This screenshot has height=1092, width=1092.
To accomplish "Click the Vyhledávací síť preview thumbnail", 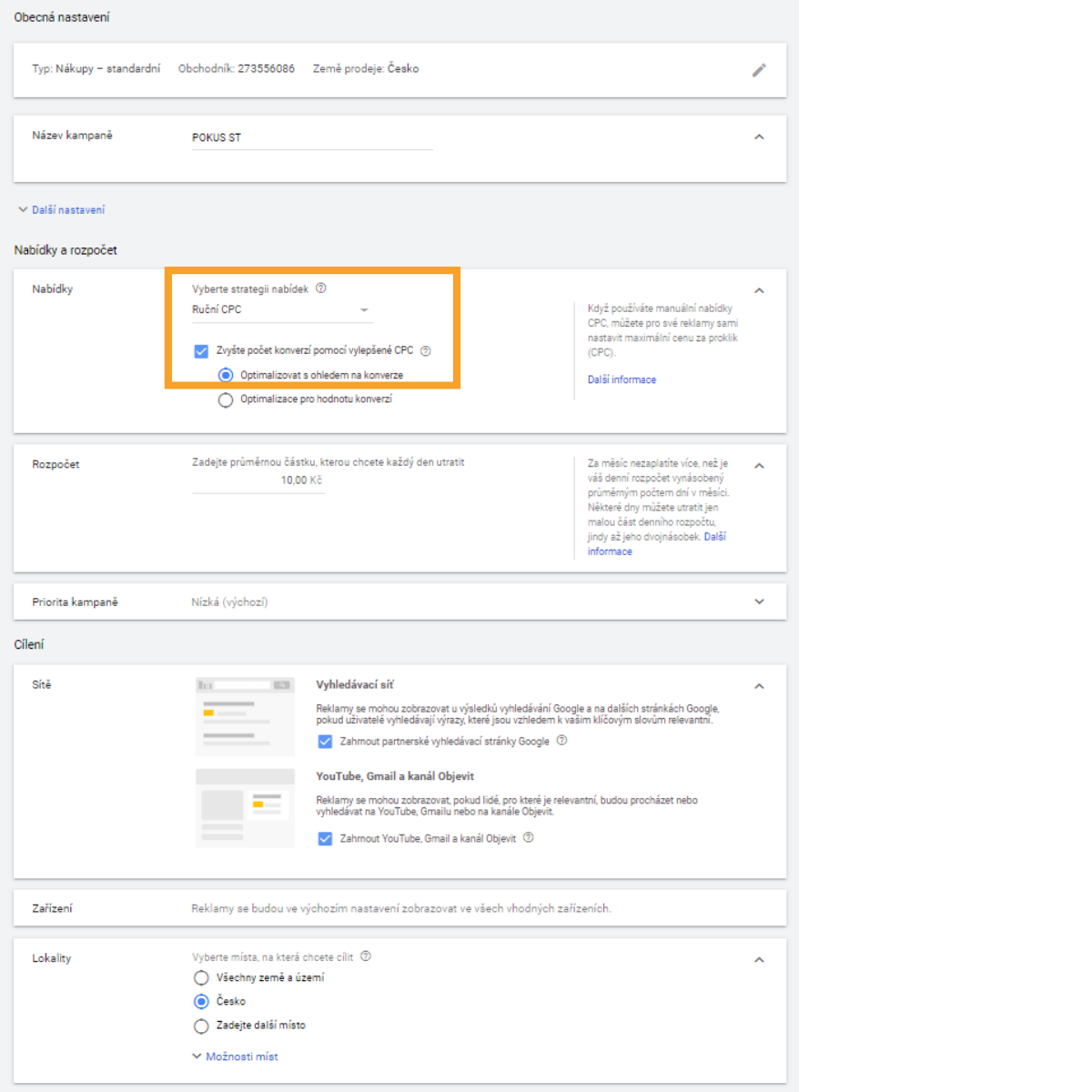I will click(x=245, y=716).
